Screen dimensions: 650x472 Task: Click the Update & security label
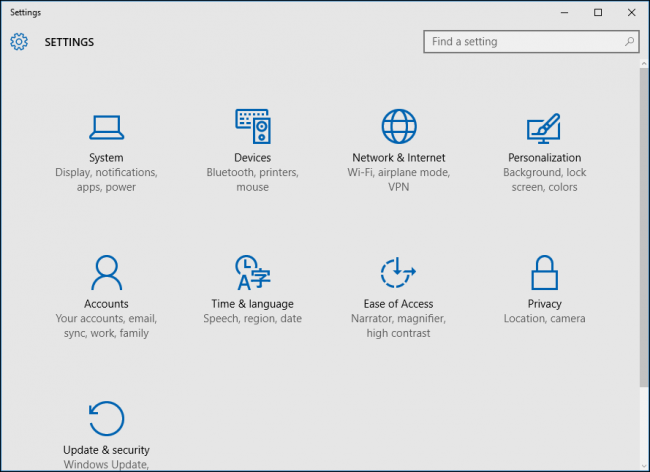coord(106,450)
